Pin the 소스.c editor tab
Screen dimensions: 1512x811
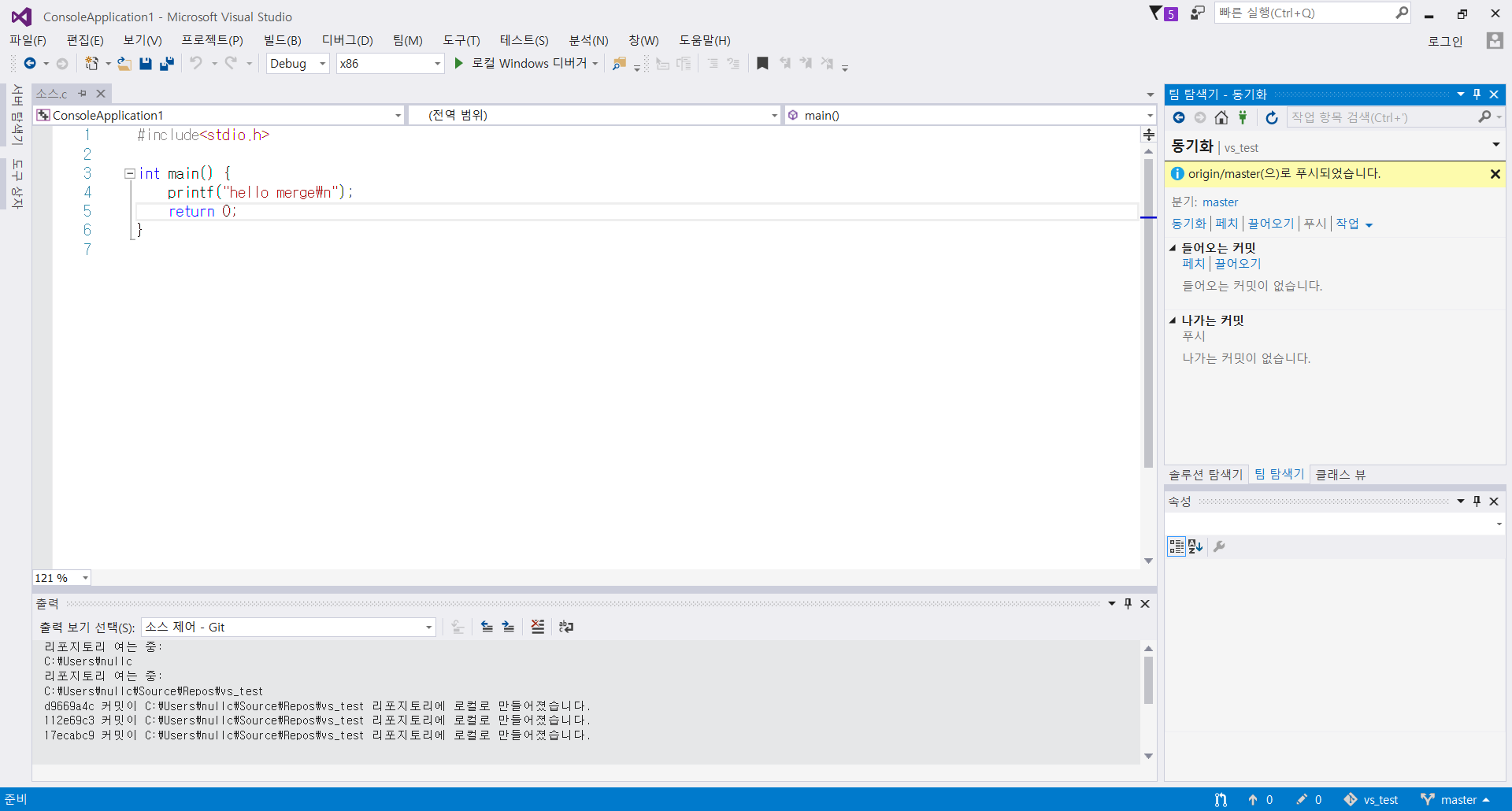click(83, 94)
